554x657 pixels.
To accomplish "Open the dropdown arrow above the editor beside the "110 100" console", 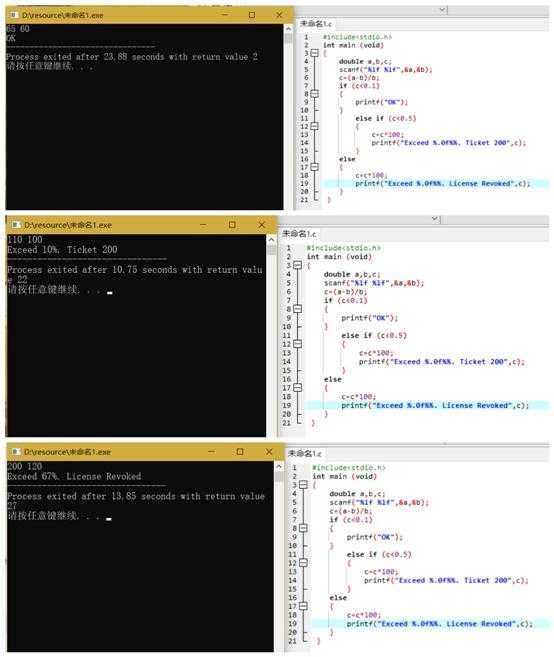I will [x=435, y=219].
